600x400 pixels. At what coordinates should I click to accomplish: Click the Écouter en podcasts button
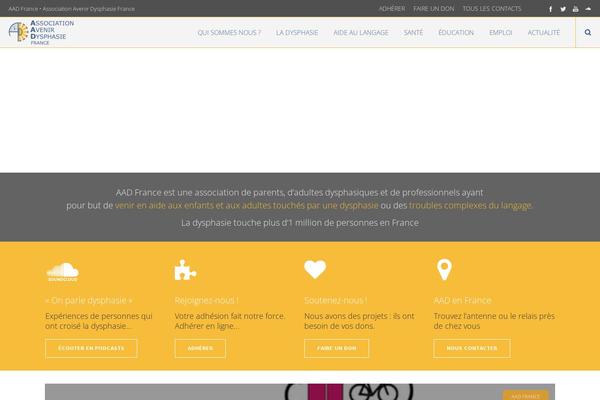click(91, 348)
